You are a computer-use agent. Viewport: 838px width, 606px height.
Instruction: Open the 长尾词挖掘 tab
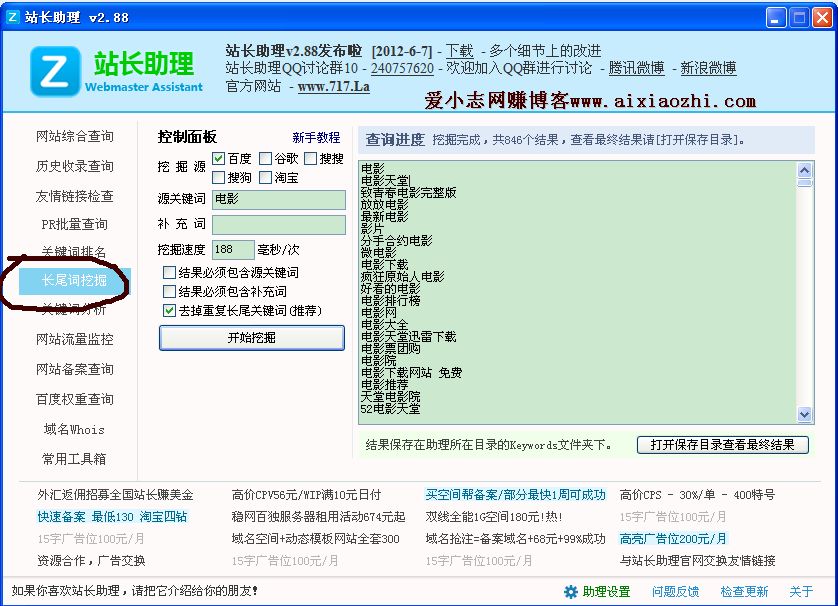75,280
